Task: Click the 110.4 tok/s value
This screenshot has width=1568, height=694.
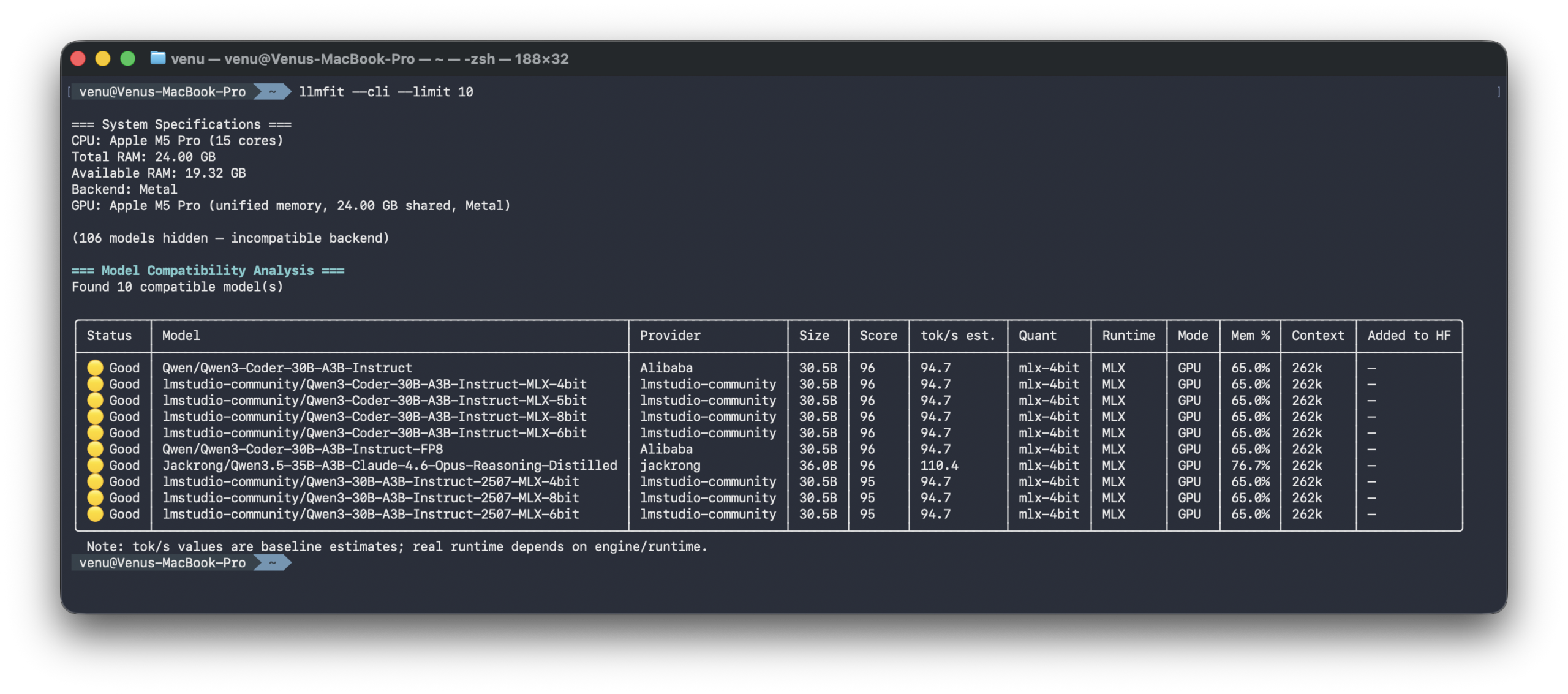Action: (x=939, y=466)
